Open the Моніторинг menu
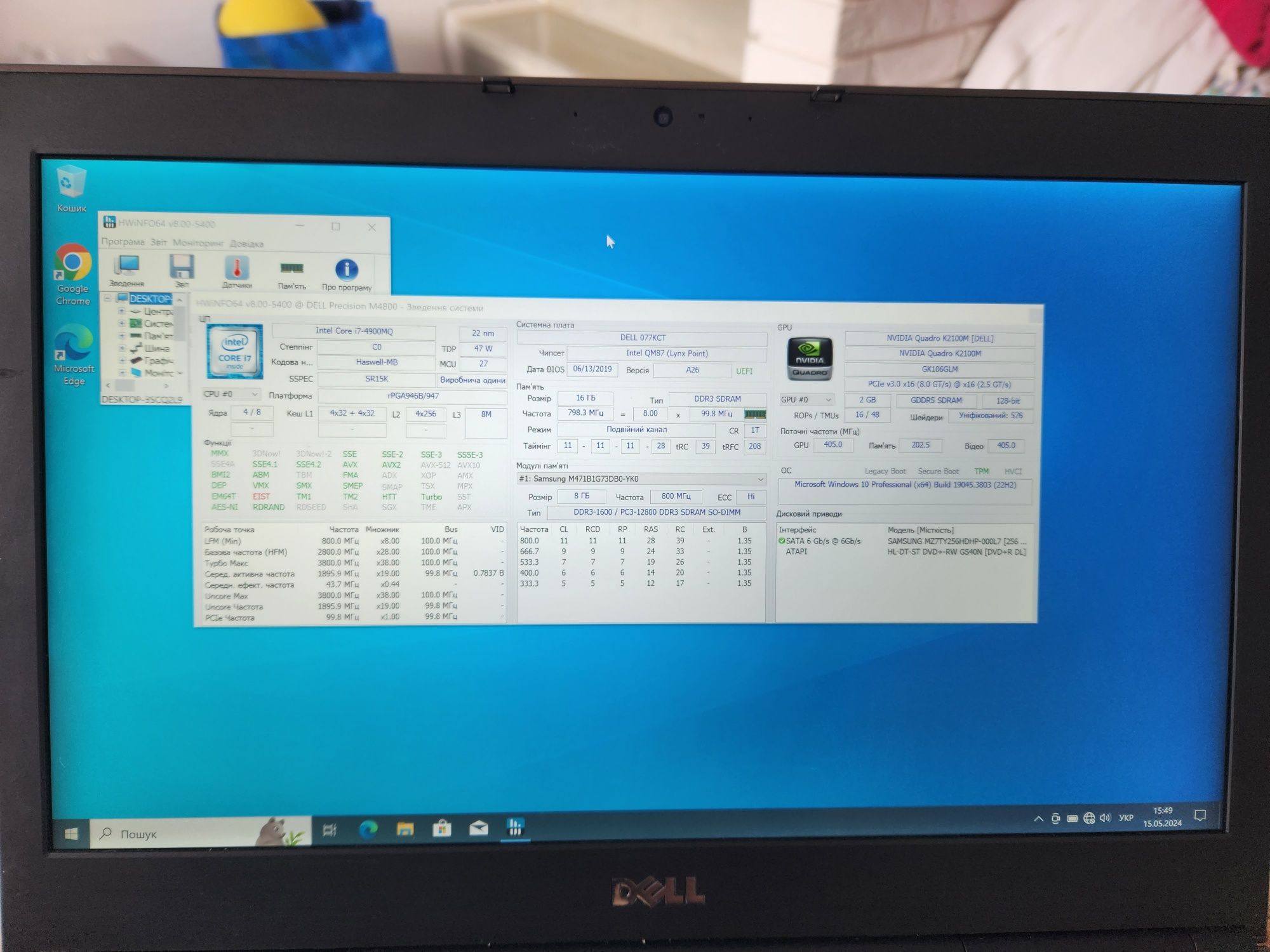The width and height of the screenshot is (1270, 952). (198, 243)
